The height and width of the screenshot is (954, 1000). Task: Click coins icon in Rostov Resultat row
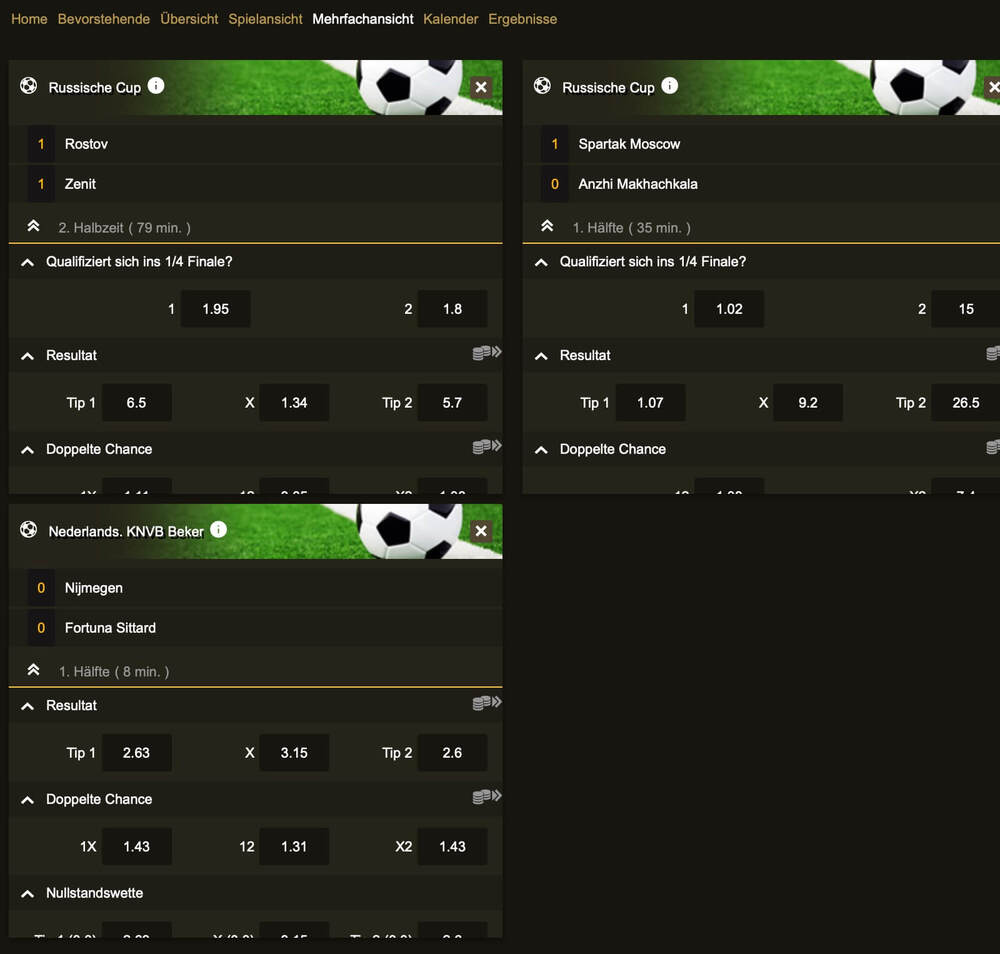pyautogui.click(x=487, y=353)
